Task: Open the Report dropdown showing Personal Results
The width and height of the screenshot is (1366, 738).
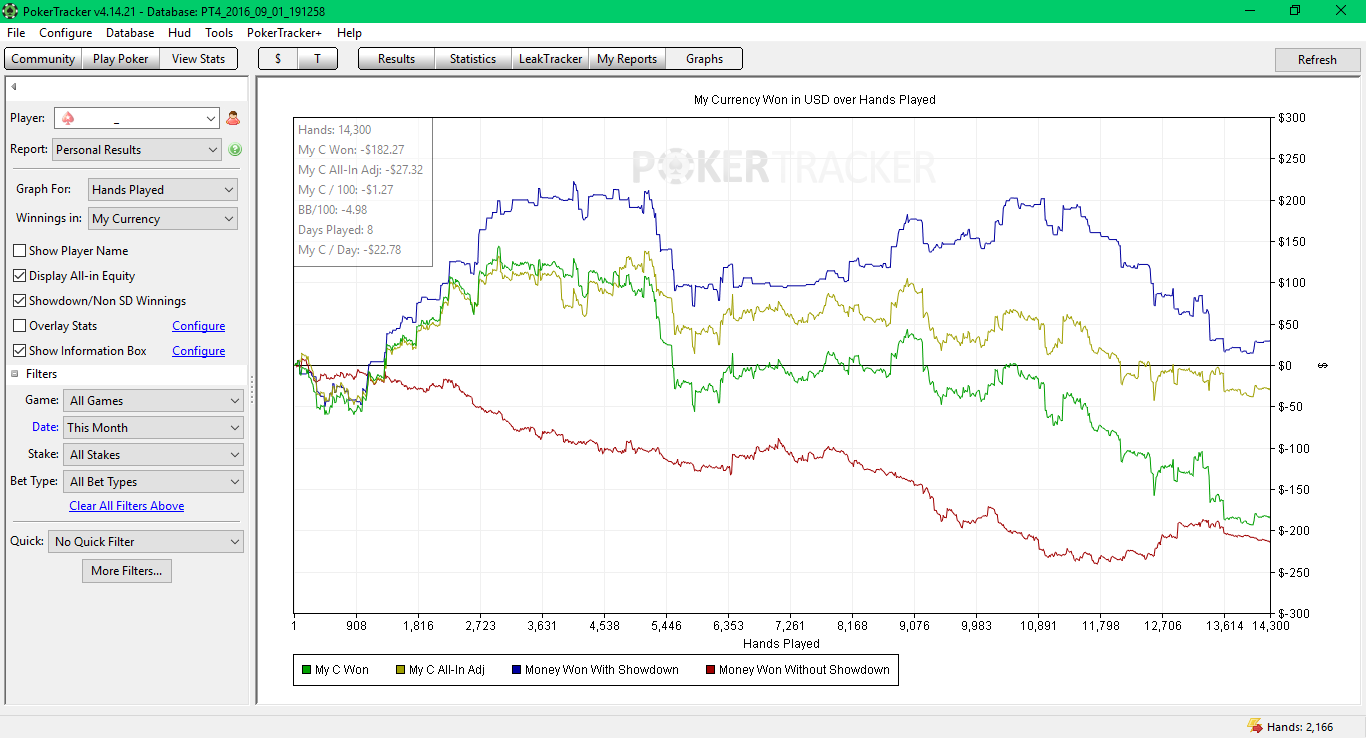Action: click(136, 150)
